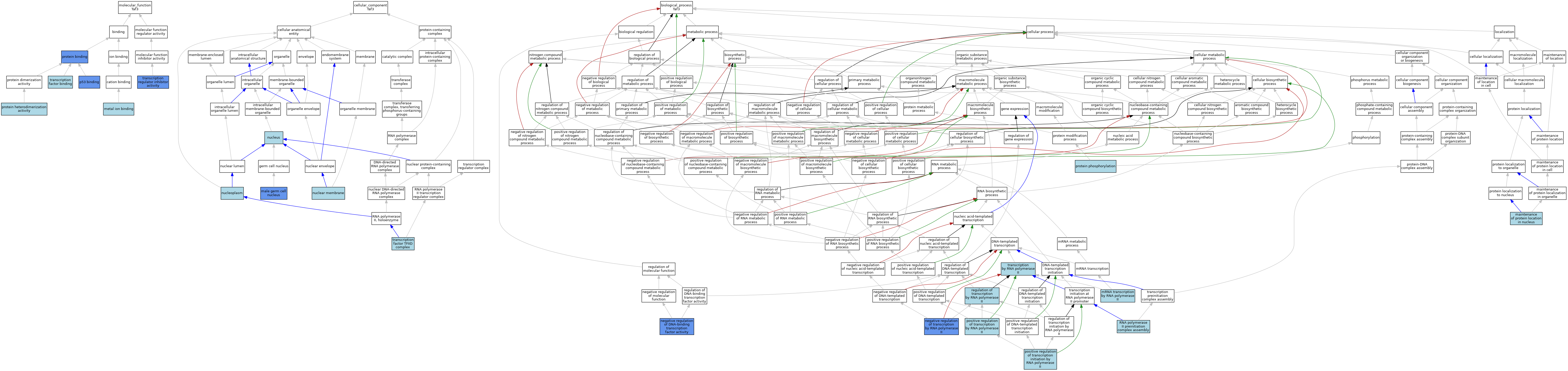1568x371 pixels.
Task: Click 'negative regulation of molecular function' node
Action: click(x=659, y=296)
